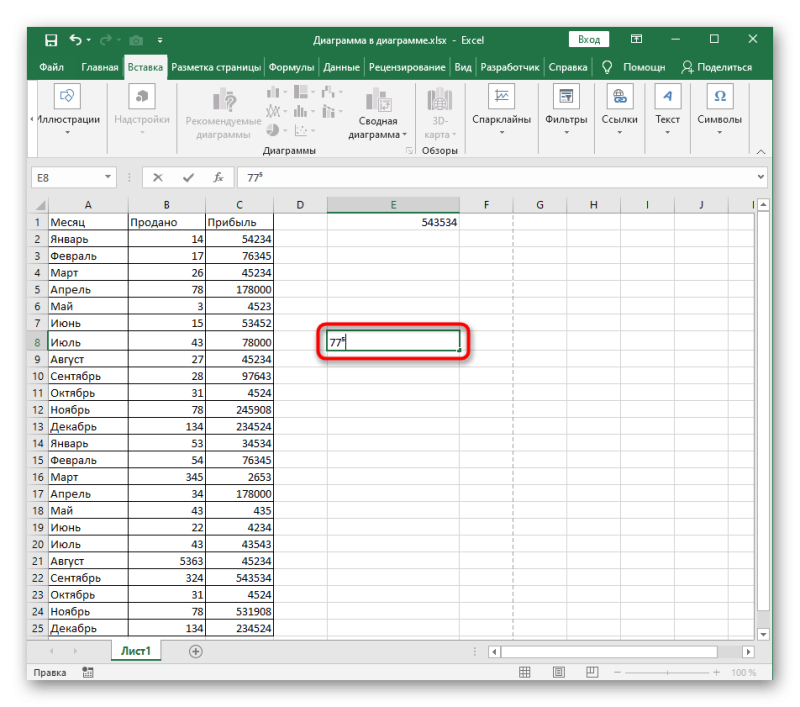
Task: Click the macro recording status bar icon
Action: [88, 673]
